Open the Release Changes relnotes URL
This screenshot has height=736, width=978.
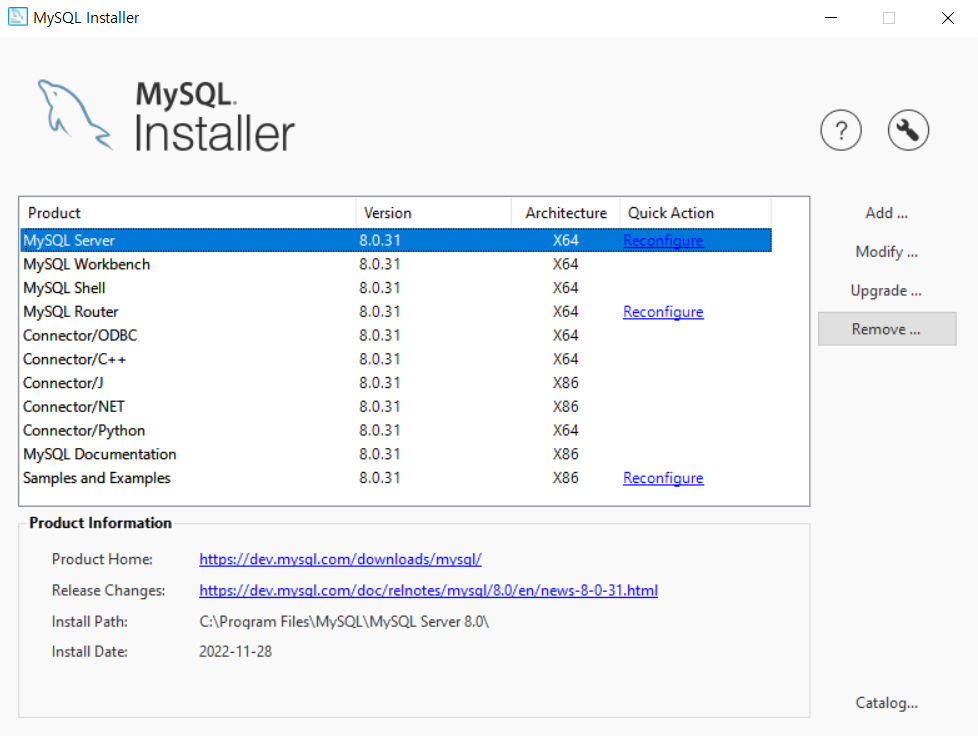428,591
